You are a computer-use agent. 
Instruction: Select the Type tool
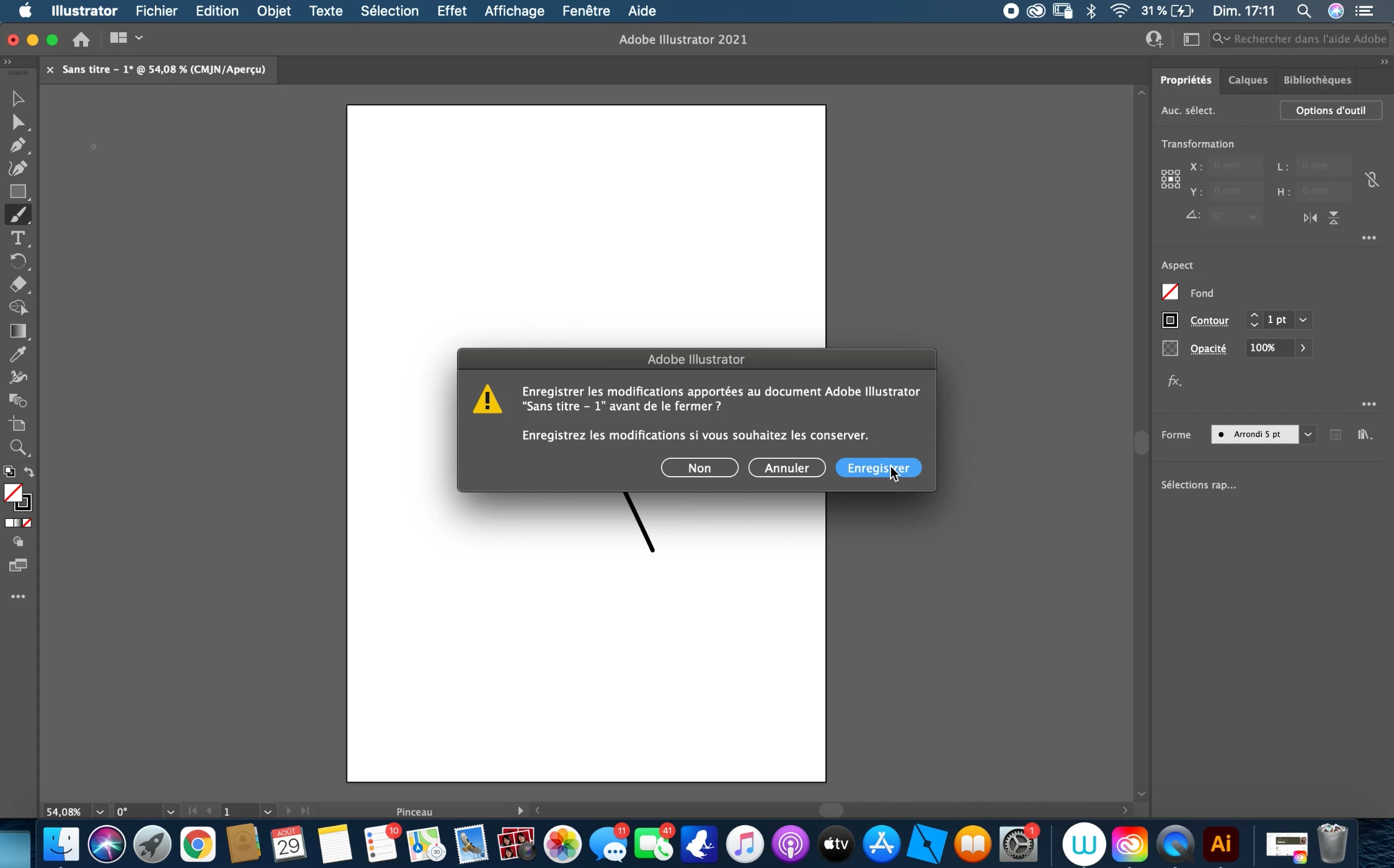(x=17, y=239)
